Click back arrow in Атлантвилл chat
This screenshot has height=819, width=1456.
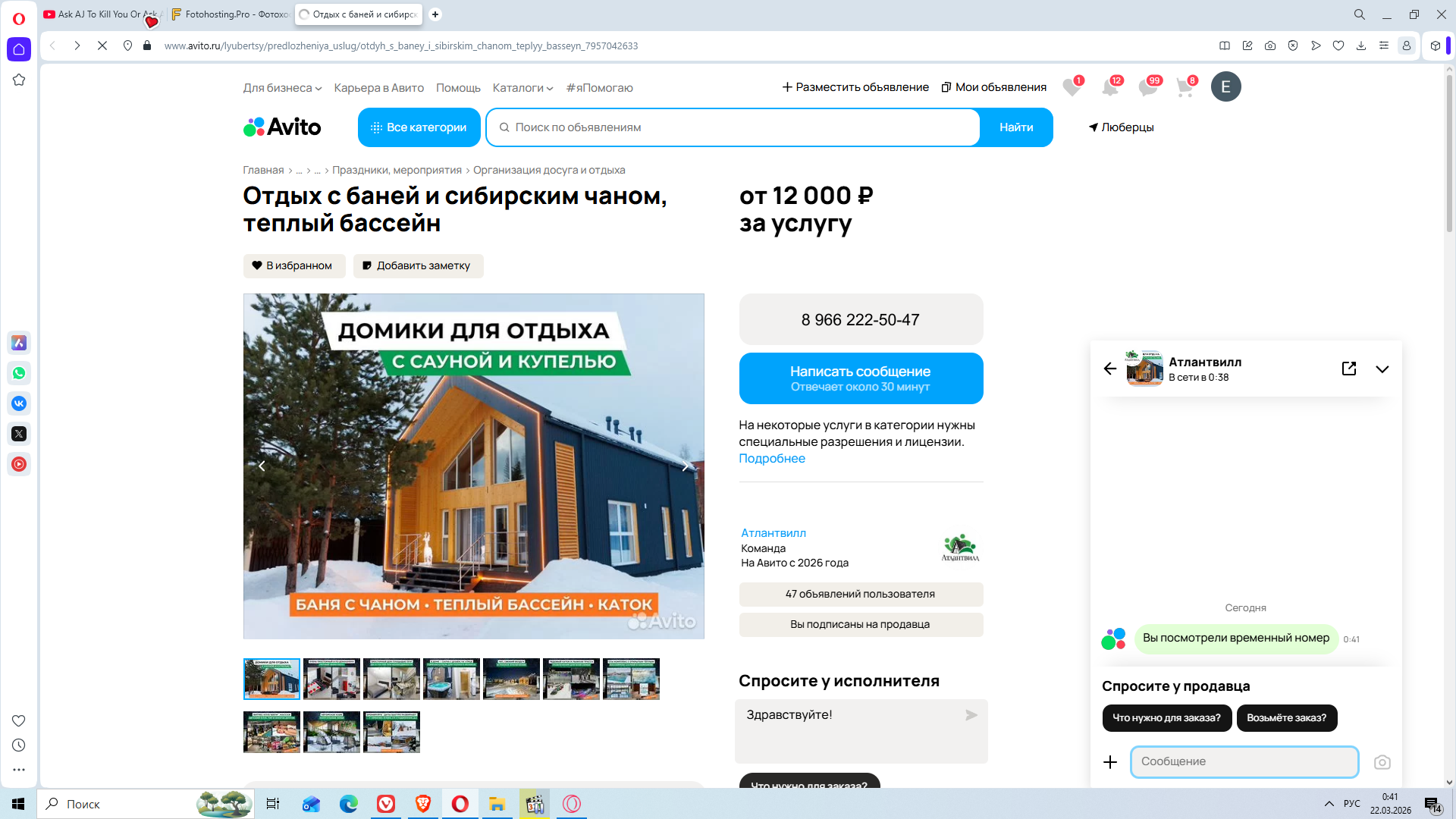click(1110, 369)
